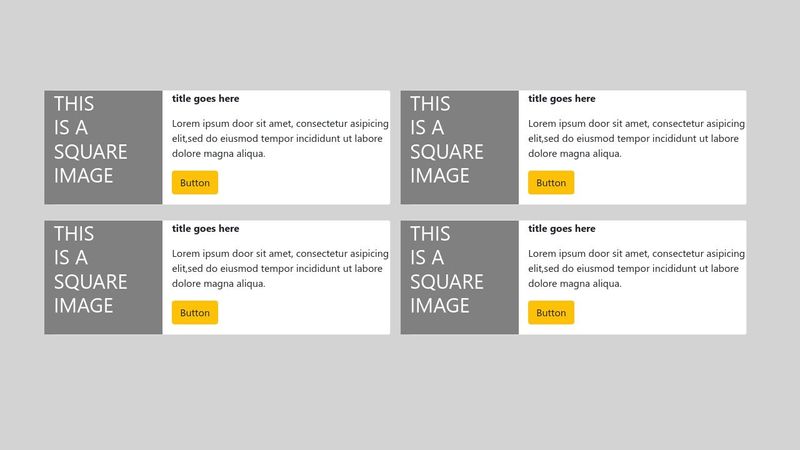Image resolution: width=800 pixels, height=450 pixels.
Task: Select the Lorem ipsum paragraph in the bottom-left card
Action: click(x=279, y=269)
